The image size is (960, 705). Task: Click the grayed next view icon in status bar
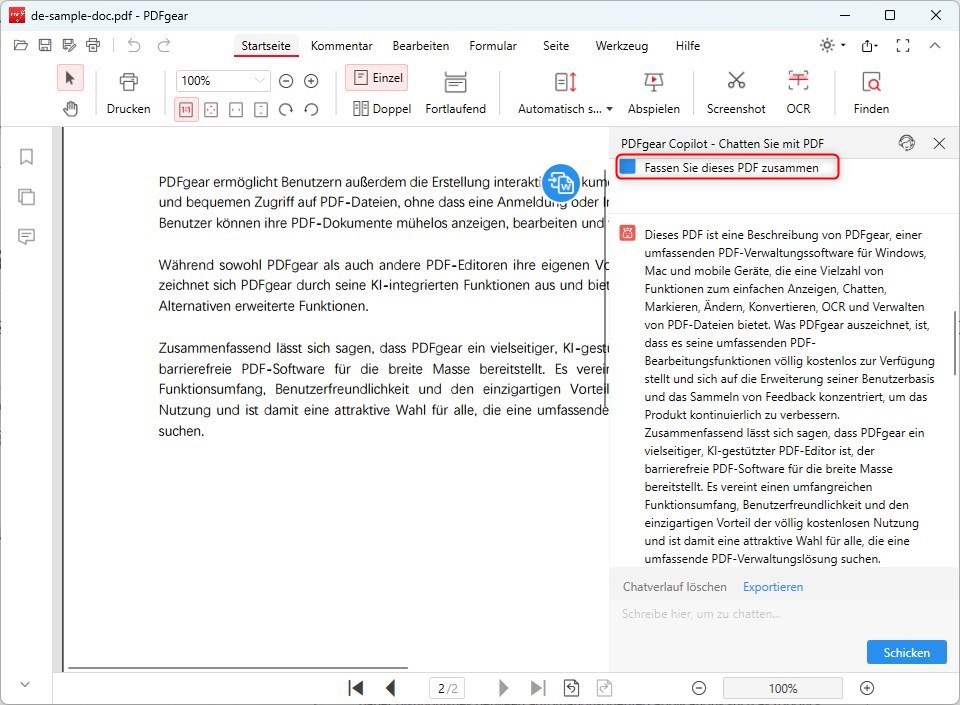(604, 688)
